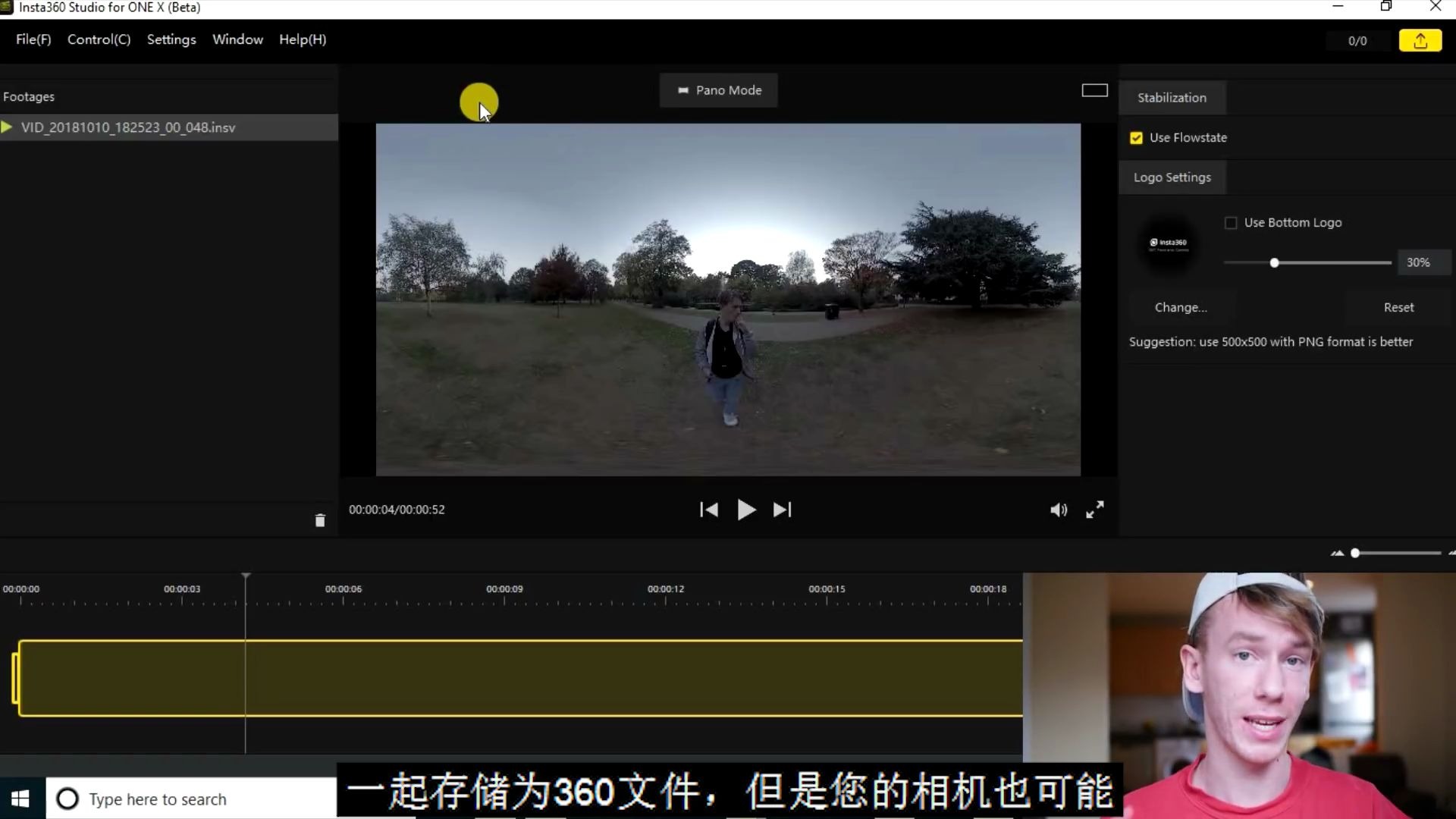Open the Window menu
This screenshot has width=1456, height=819.
click(x=237, y=39)
